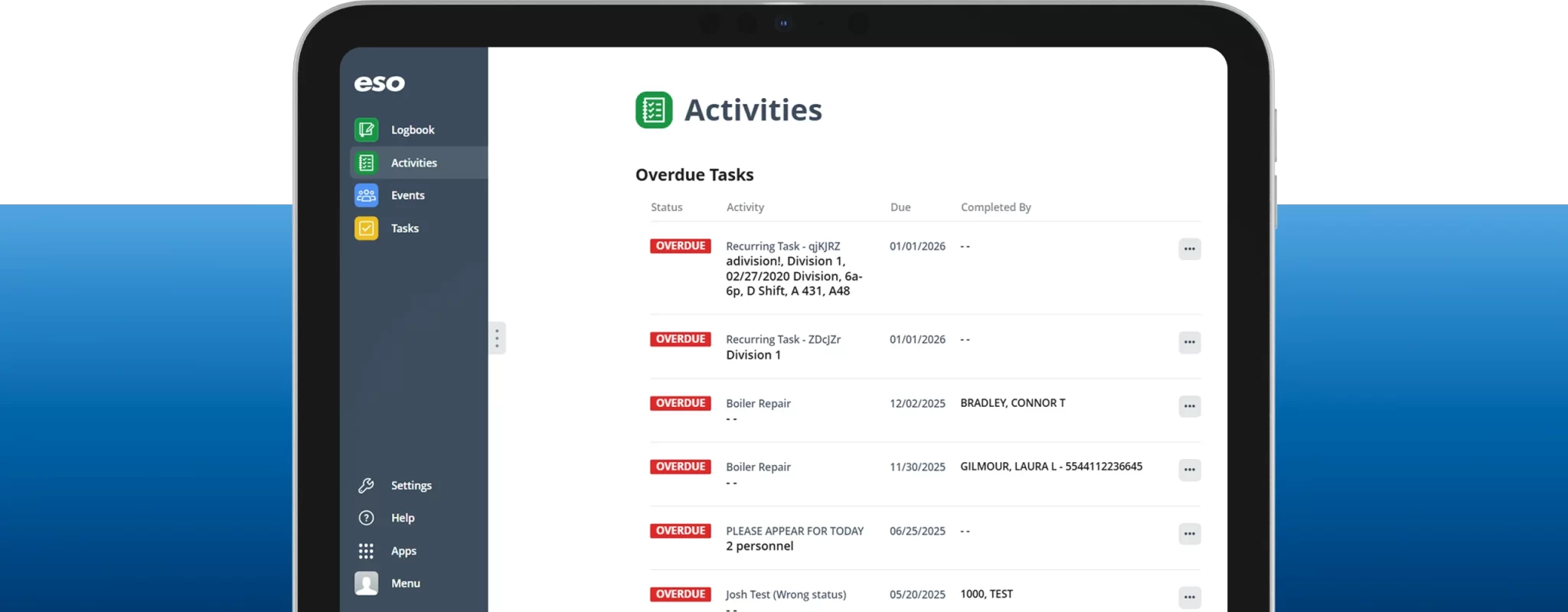
Task: Open Apps label in sidebar
Action: [x=403, y=551]
